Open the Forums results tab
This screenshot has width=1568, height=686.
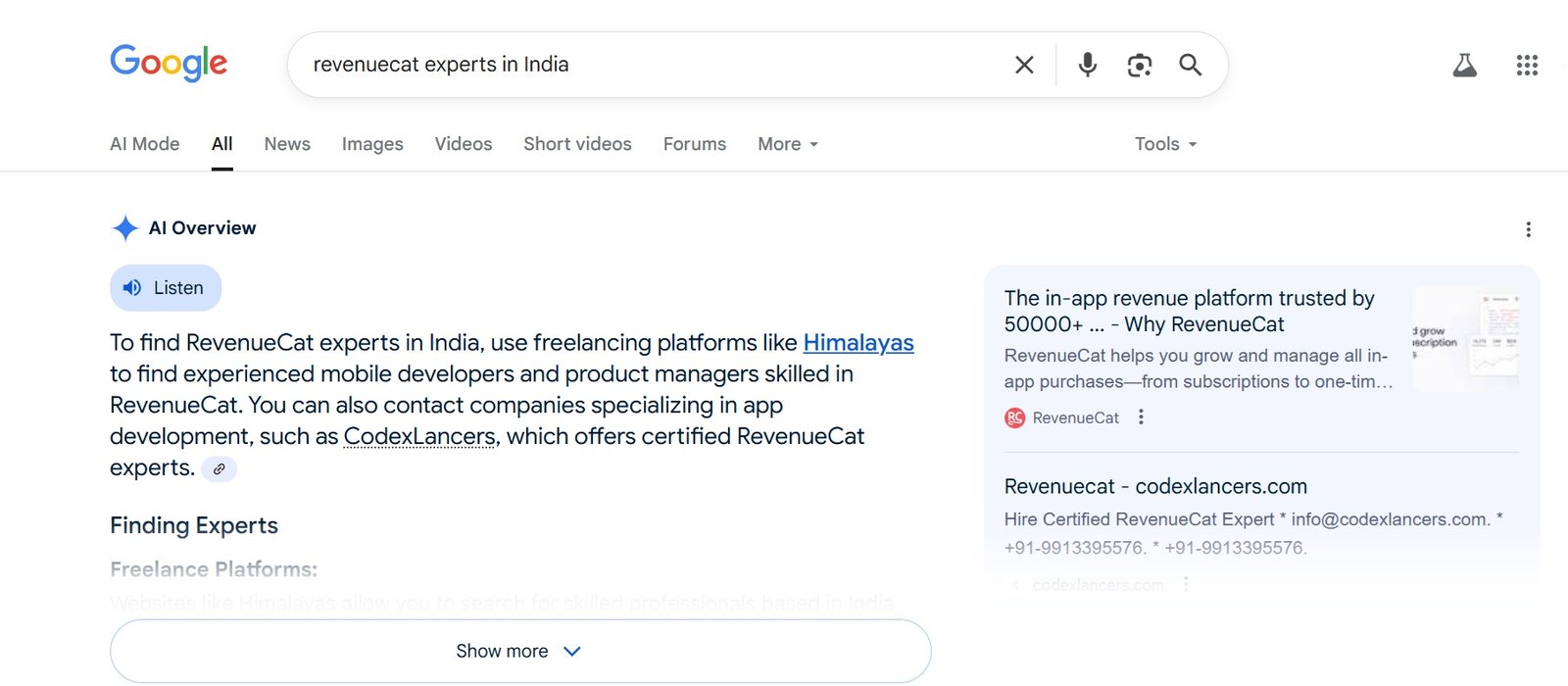(695, 144)
